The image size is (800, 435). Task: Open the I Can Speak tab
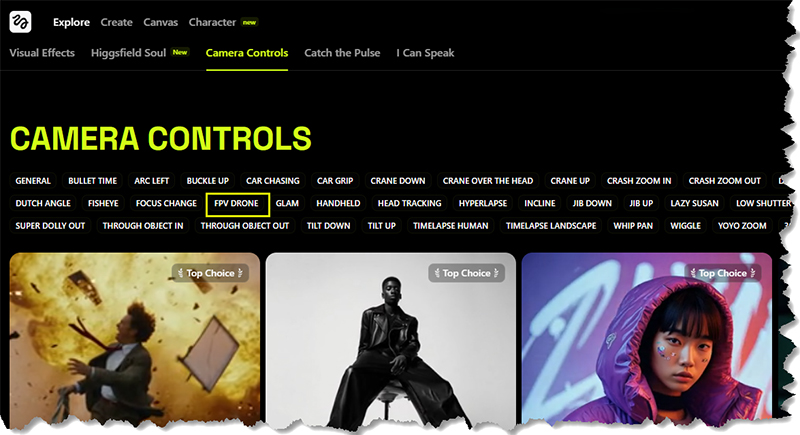coord(425,53)
